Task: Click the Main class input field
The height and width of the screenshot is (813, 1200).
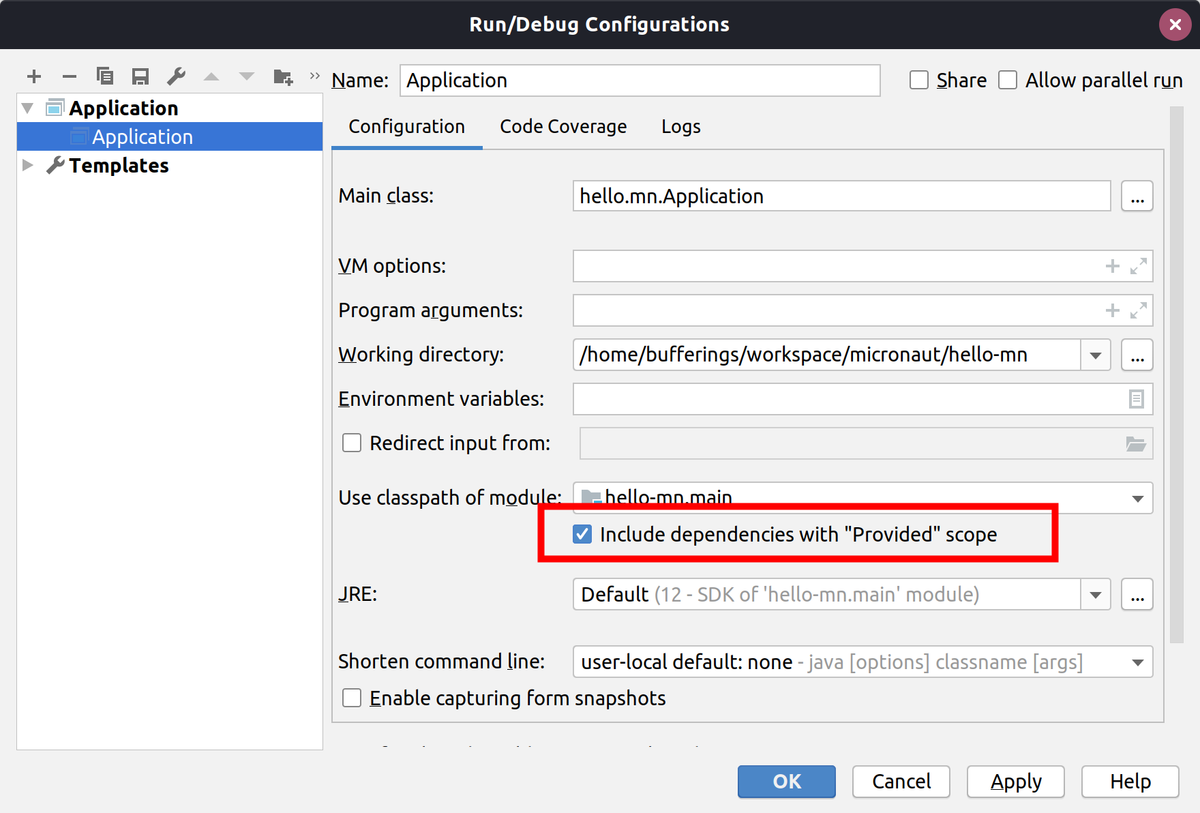Action: click(x=842, y=196)
